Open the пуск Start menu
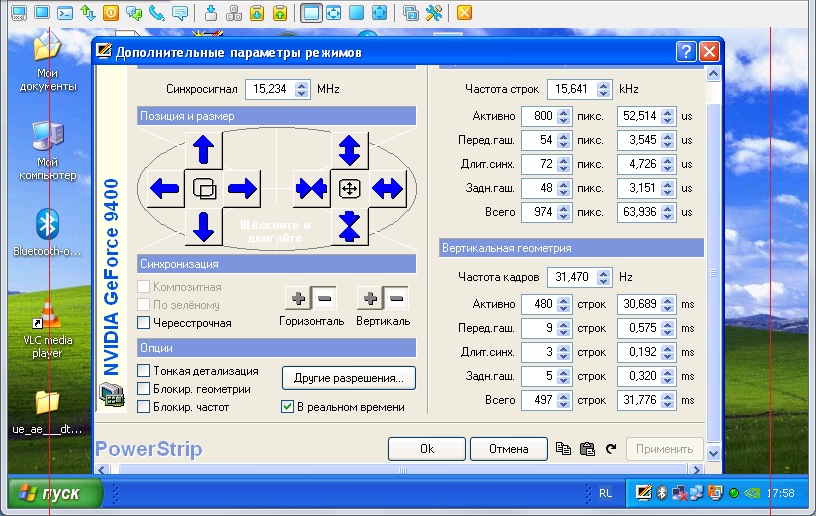The width and height of the screenshot is (816, 516). tap(56, 493)
